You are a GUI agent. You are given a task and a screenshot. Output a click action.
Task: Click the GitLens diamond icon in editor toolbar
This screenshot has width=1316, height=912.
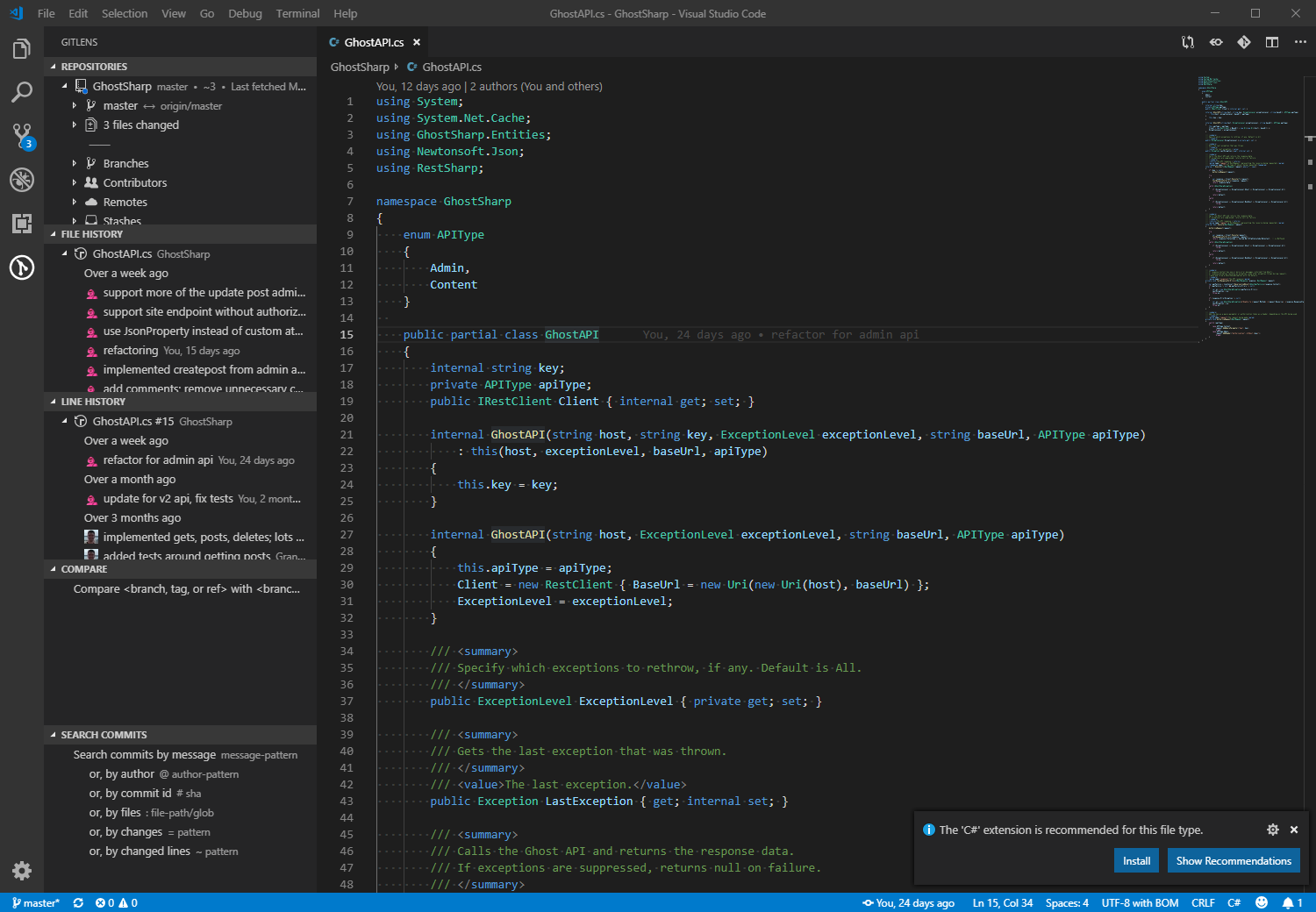(x=1244, y=42)
